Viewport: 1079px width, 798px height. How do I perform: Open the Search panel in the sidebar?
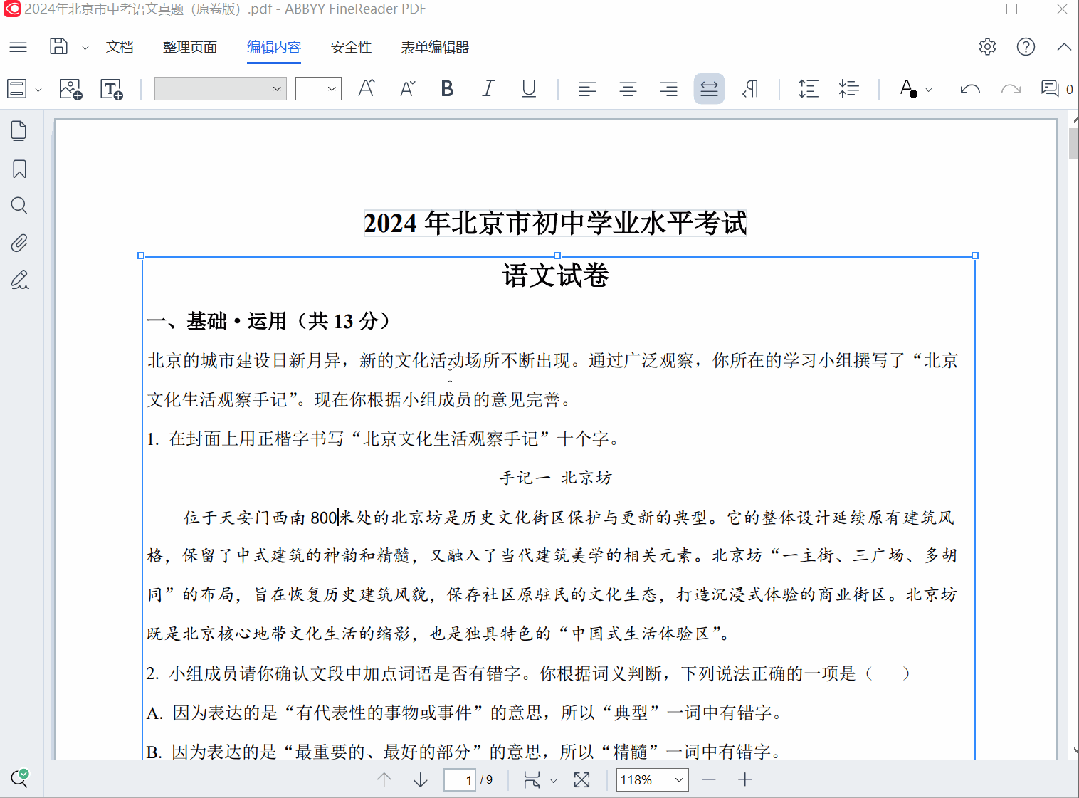point(18,206)
